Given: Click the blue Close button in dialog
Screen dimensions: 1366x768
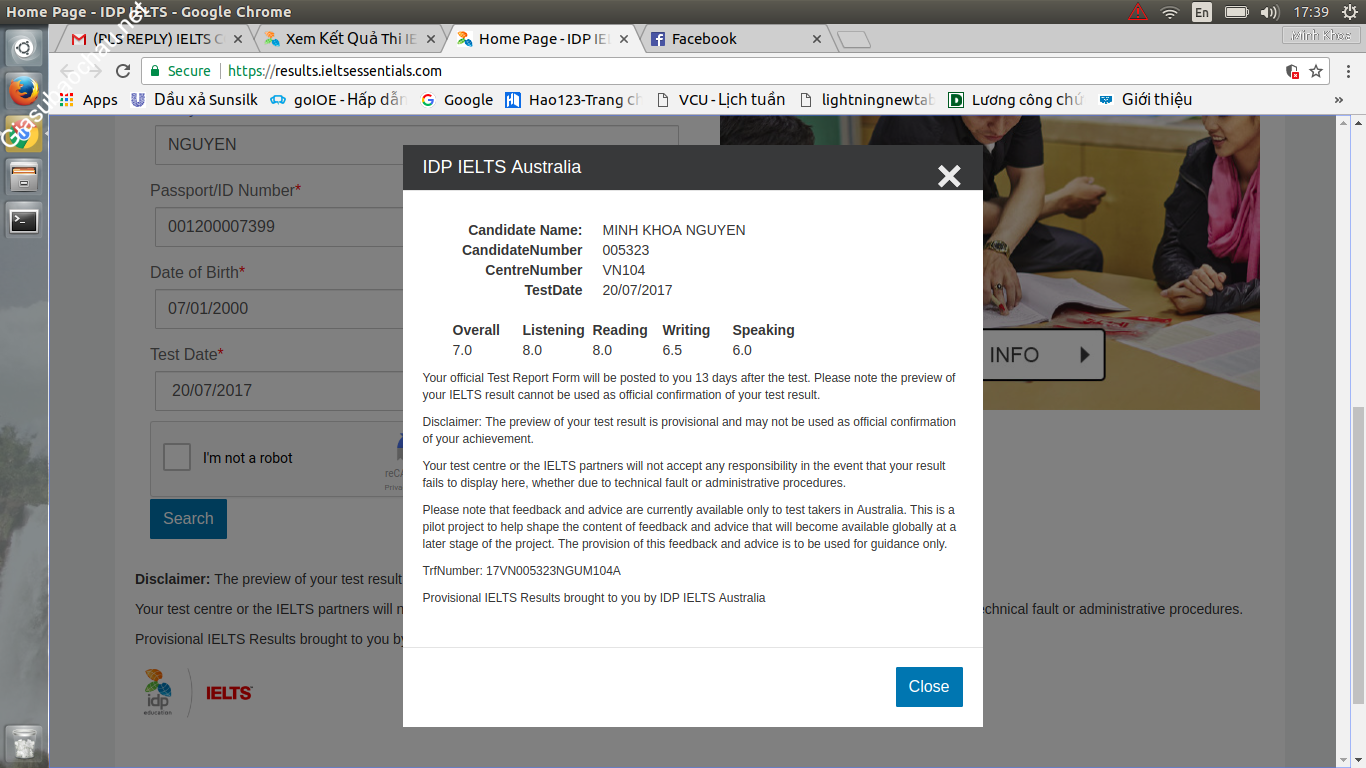Looking at the screenshot, I should click(x=928, y=687).
